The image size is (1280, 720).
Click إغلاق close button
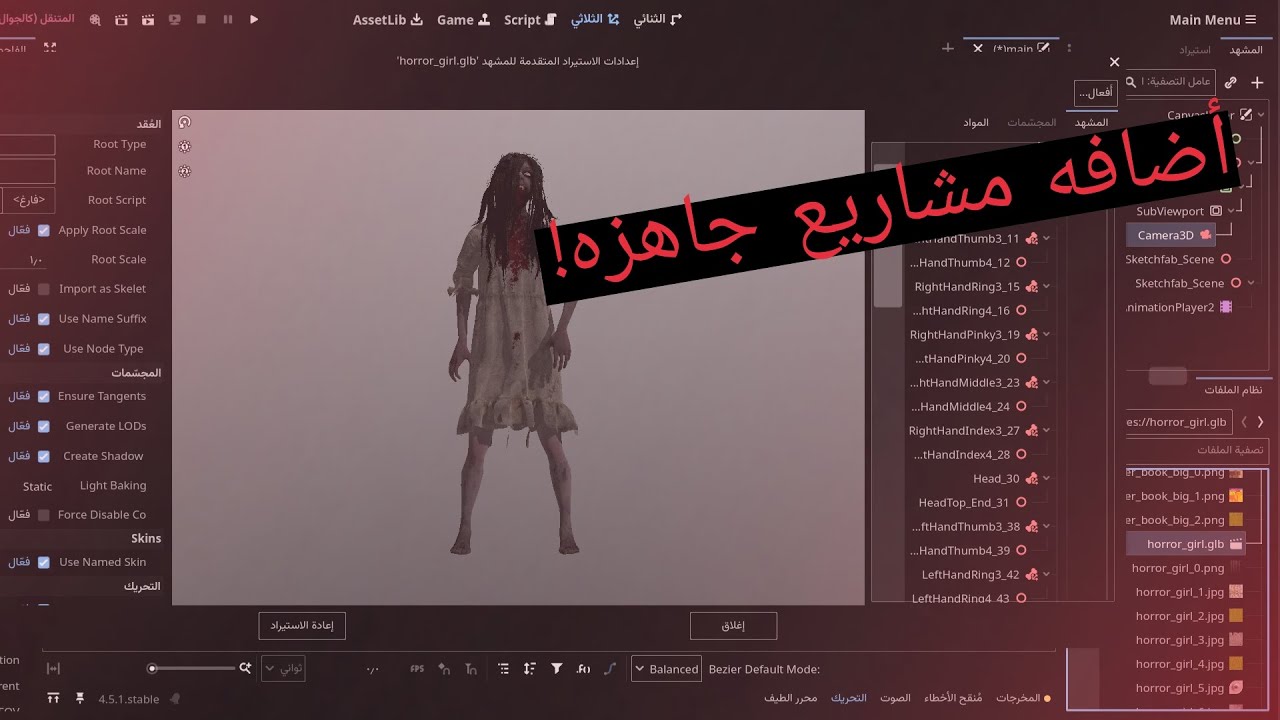click(x=733, y=626)
